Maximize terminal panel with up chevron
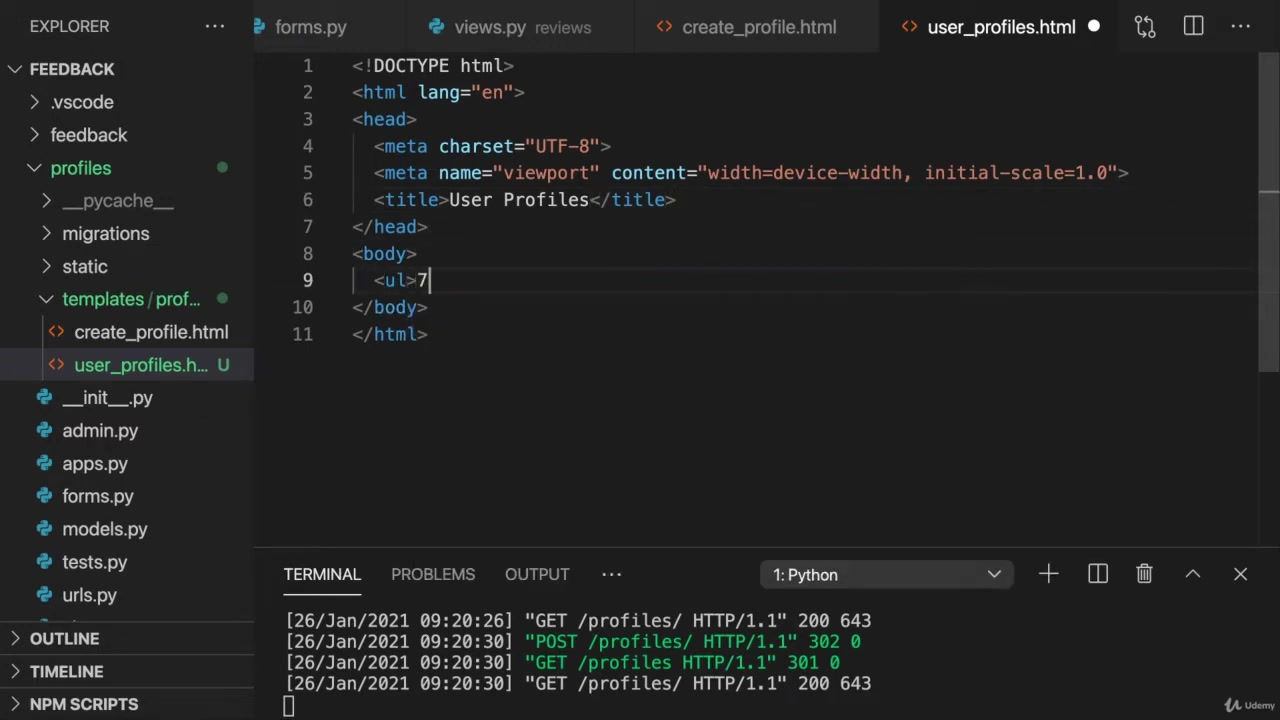 click(x=1192, y=574)
